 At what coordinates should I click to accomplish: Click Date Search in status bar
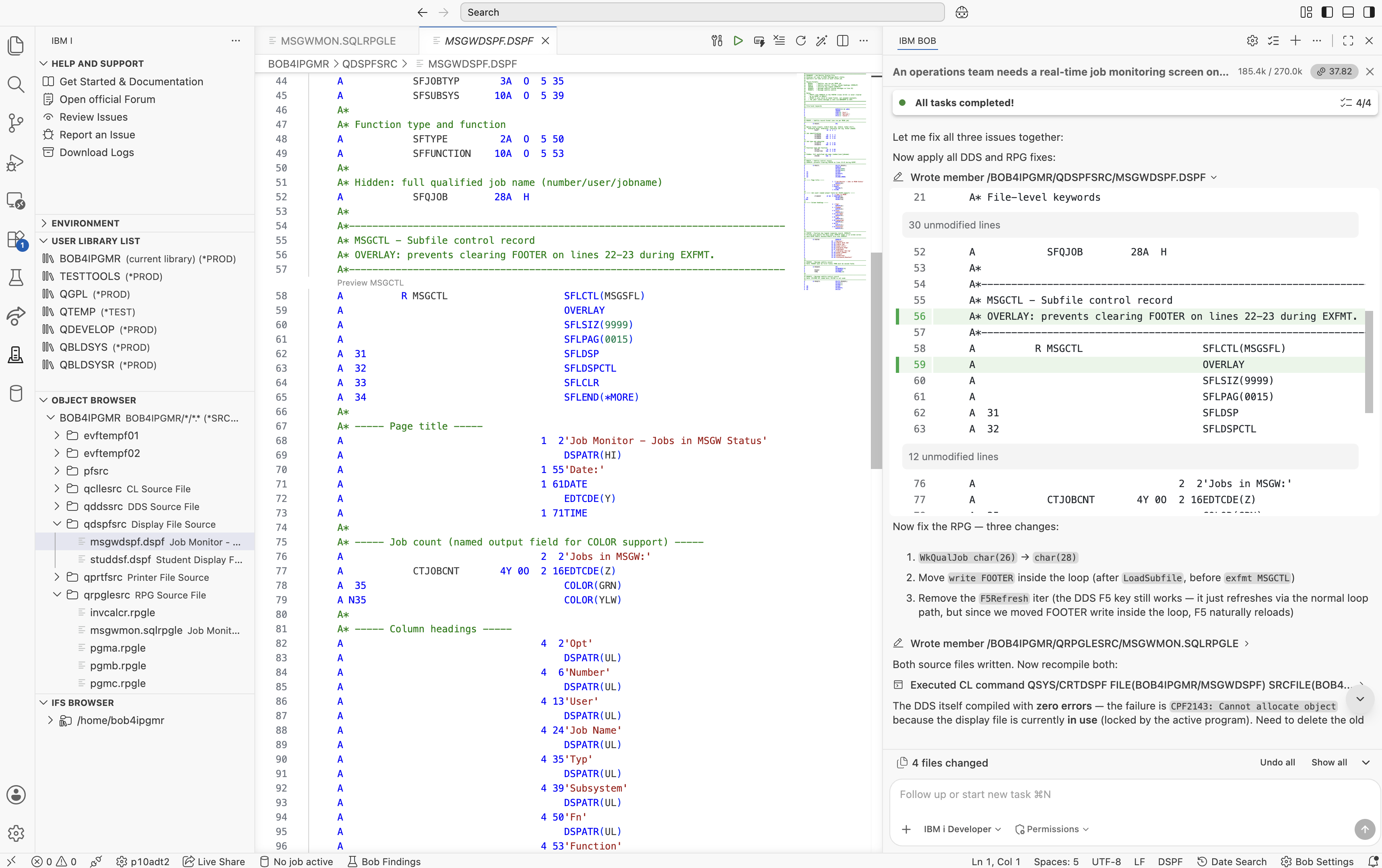pos(1231,861)
